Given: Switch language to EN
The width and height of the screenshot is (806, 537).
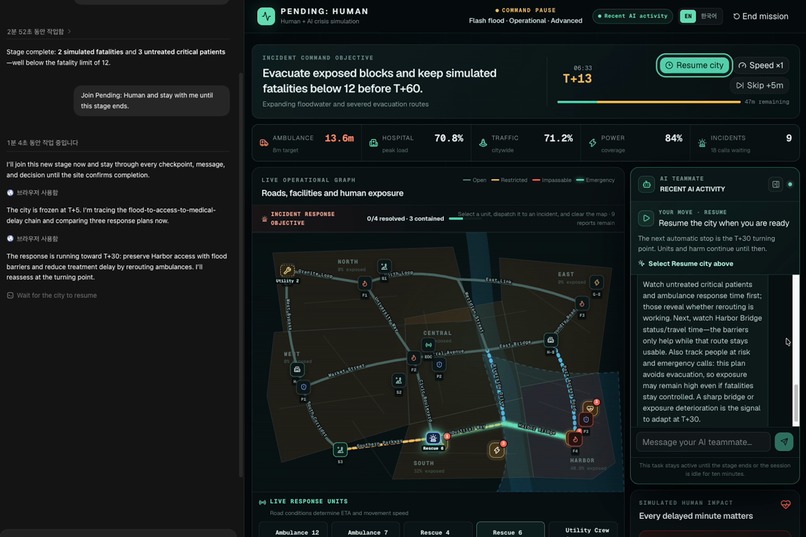Looking at the screenshot, I should (688, 16).
